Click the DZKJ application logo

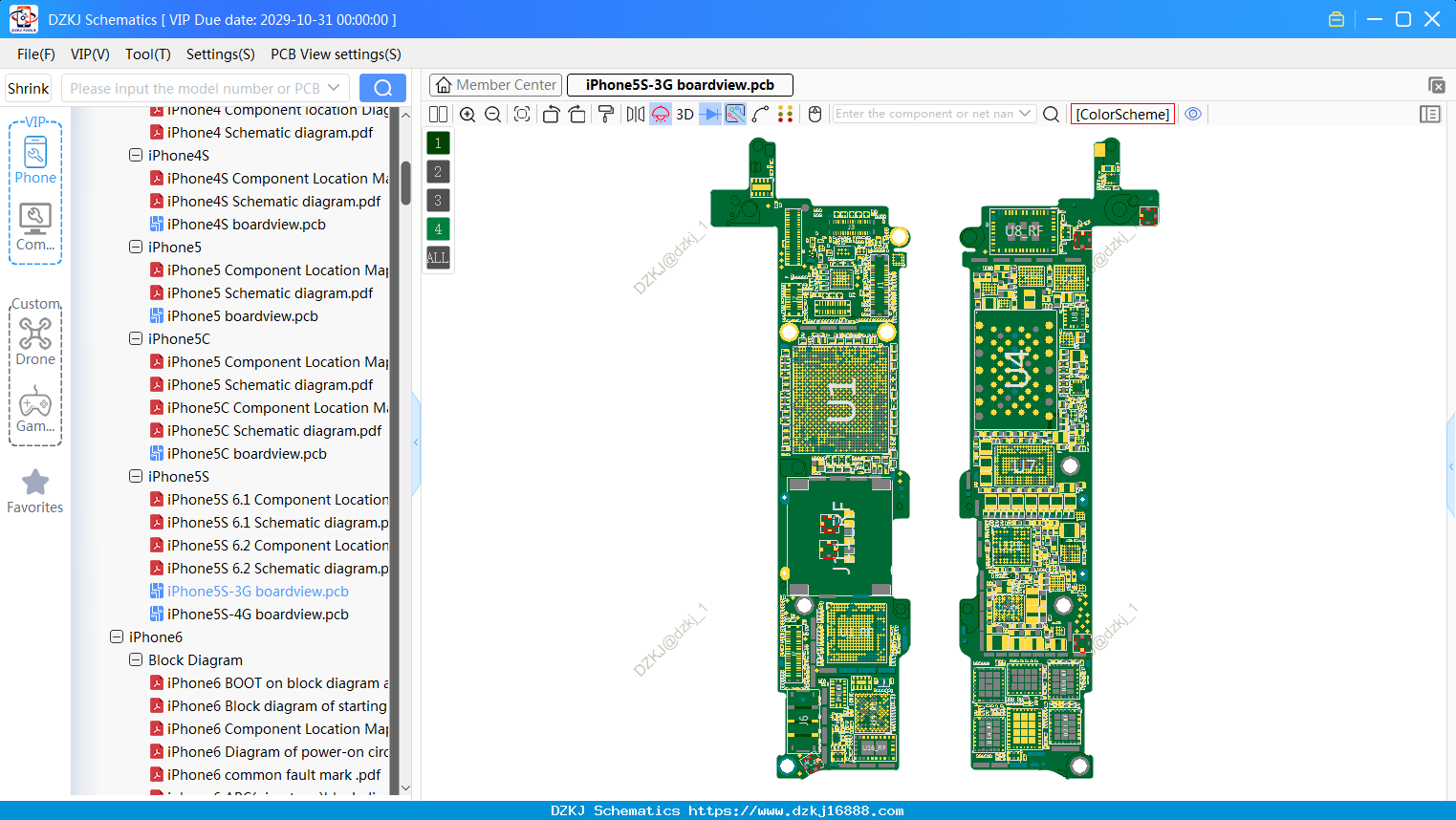tap(23, 19)
